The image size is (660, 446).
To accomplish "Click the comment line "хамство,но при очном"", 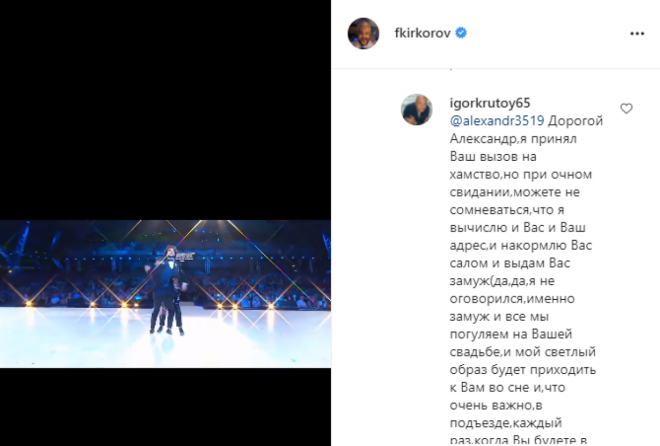I will (521, 174).
